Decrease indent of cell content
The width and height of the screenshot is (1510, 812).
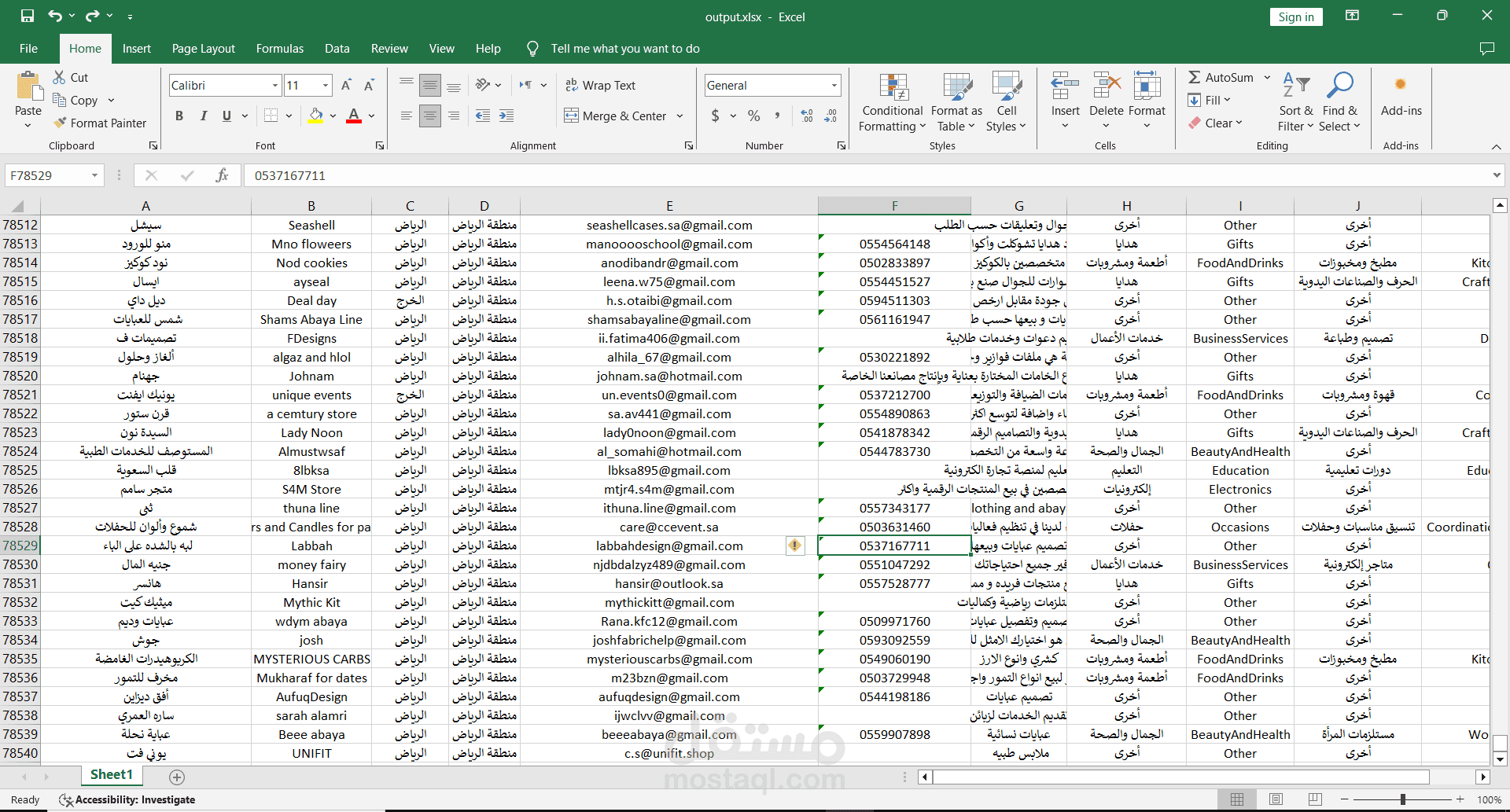[483, 116]
